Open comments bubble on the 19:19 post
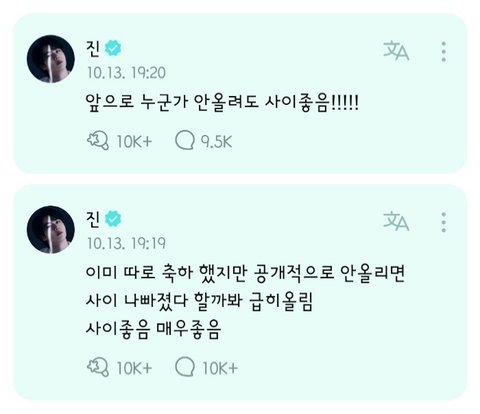This screenshot has height=414, width=480. pos(185,367)
